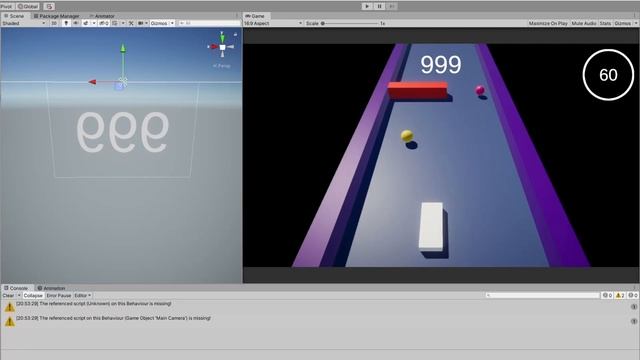Click collapse count badge on Main Camera message

point(634,321)
